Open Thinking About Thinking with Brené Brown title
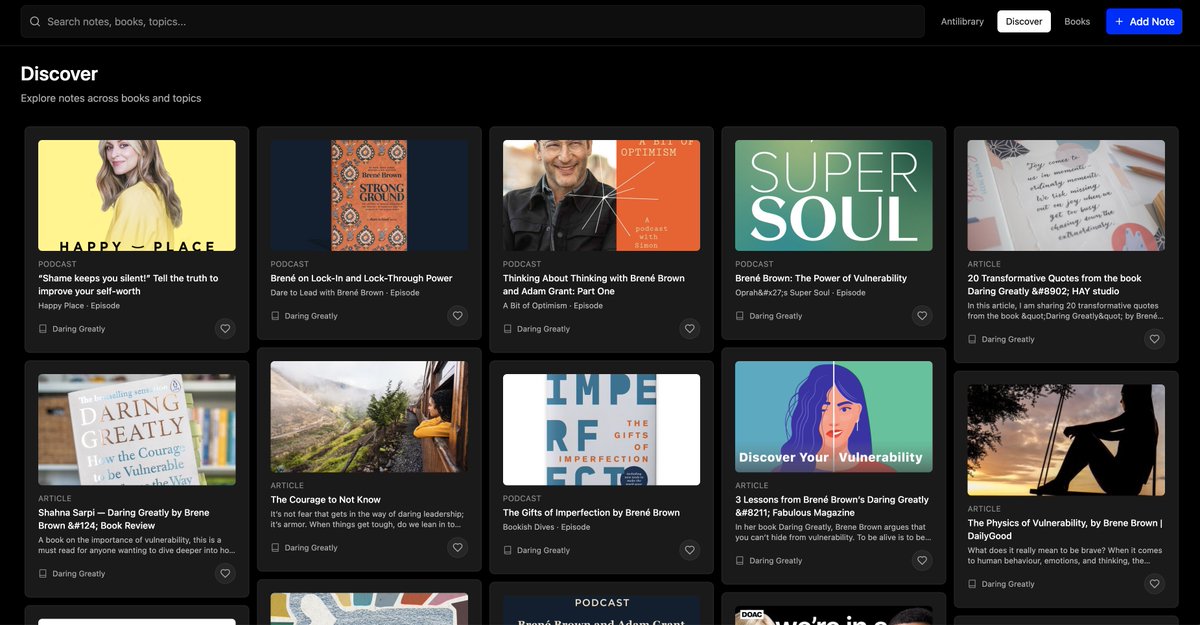The height and width of the screenshot is (625, 1200). pyautogui.click(x=594, y=284)
